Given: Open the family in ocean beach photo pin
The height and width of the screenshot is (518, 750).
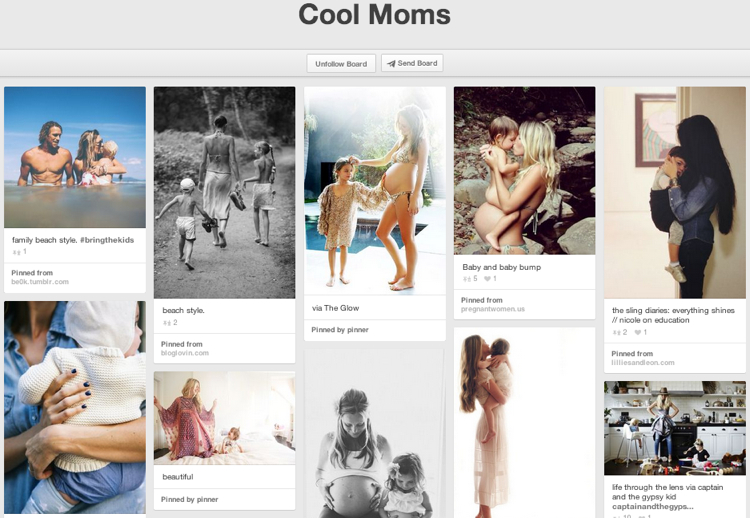Looking at the screenshot, I should [75, 157].
